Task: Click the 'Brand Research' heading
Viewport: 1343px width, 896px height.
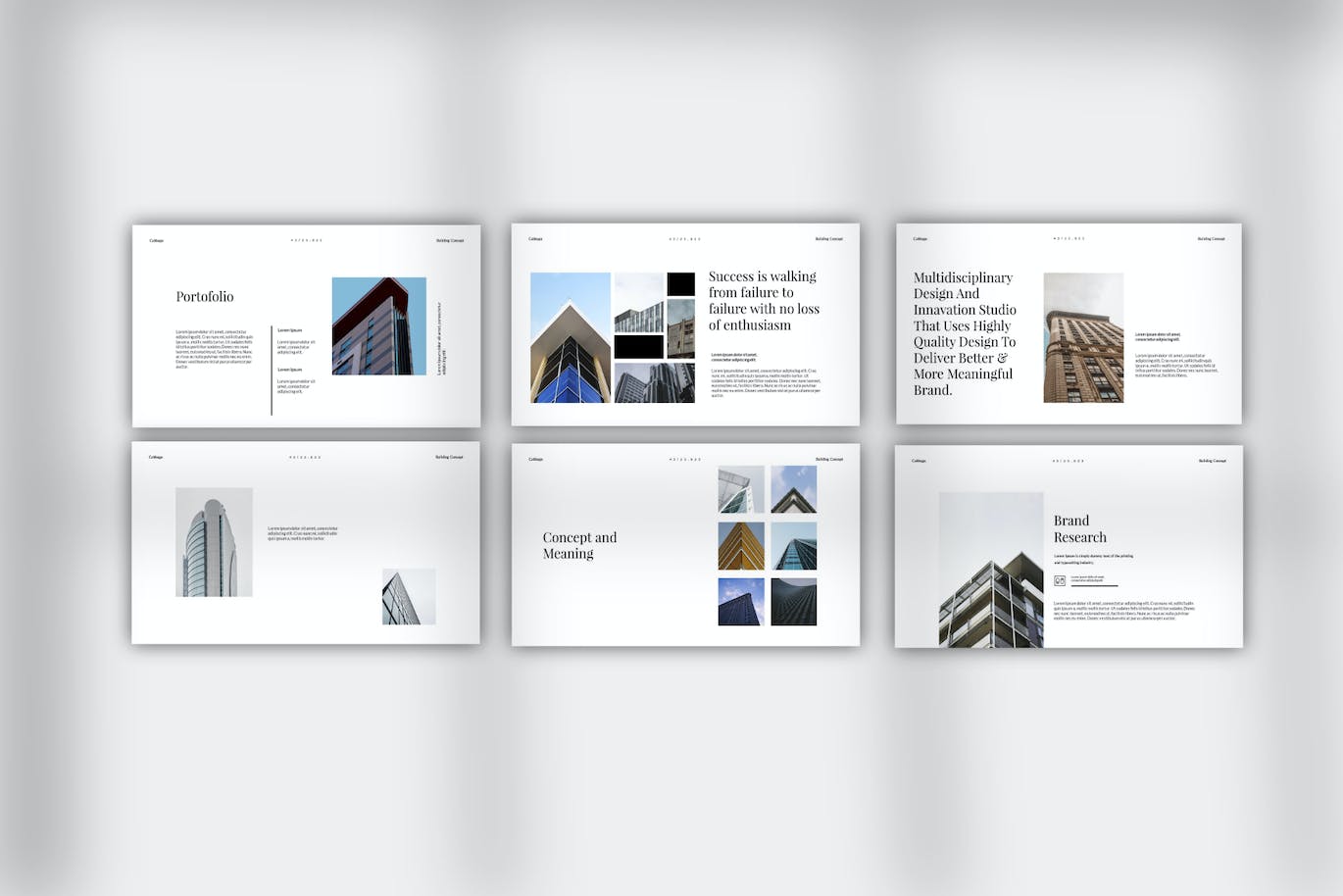Action: [x=1079, y=528]
